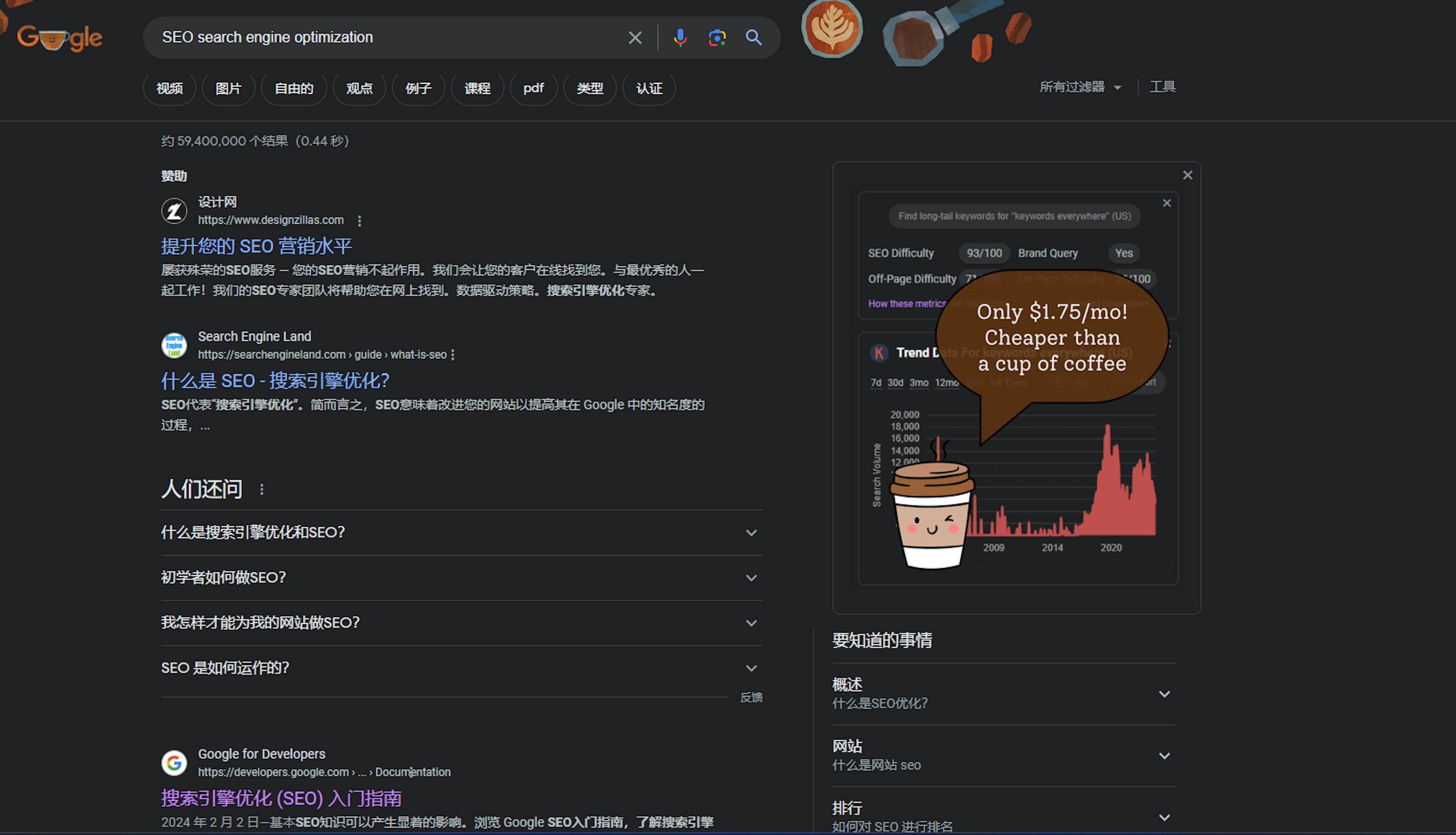
Task: Click the designzillas site favicon
Action: point(174,211)
